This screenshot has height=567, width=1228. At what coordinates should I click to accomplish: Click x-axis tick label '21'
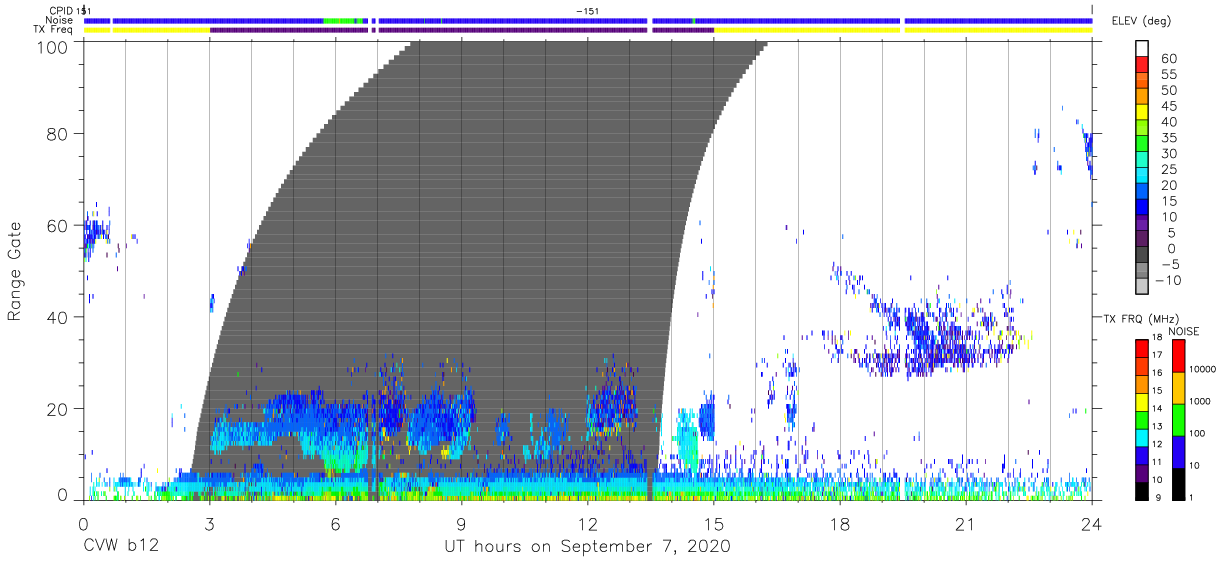coord(966,523)
